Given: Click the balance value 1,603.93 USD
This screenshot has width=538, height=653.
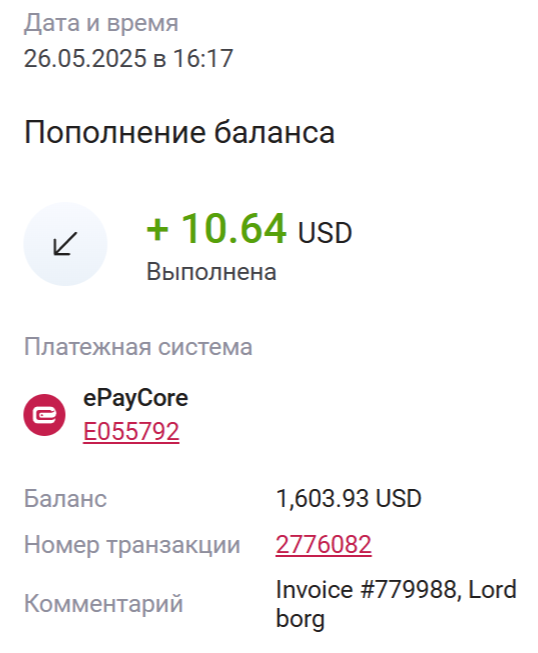Looking at the screenshot, I should pyautogui.click(x=349, y=498).
